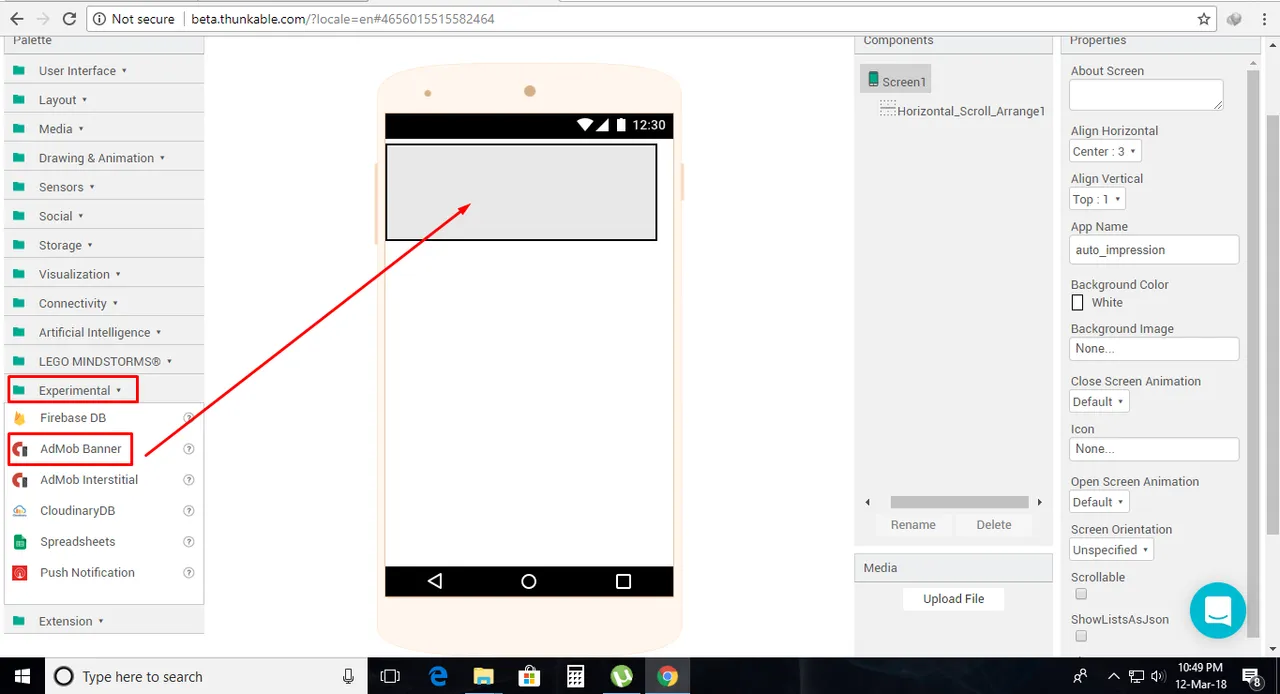Expand the Visualization palette category
This screenshot has height=694, width=1280.
[x=104, y=274]
